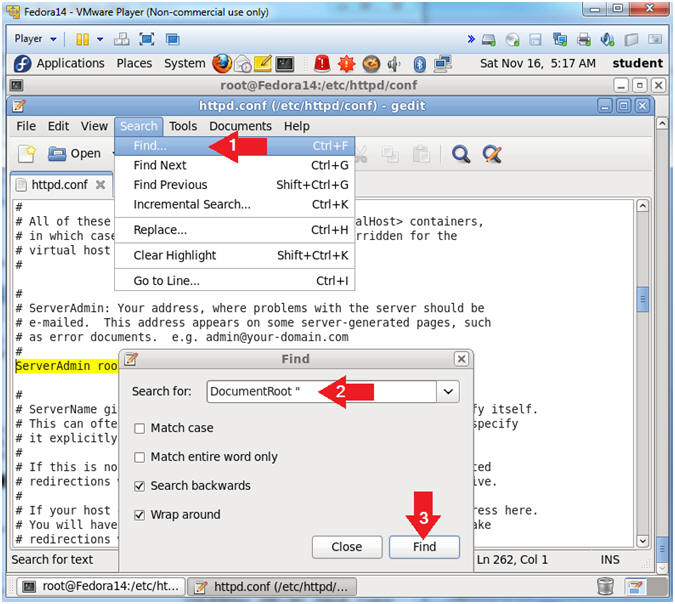The width and height of the screenshot is (675, 604).
Task: Open dropdown arrow next to pause button
Action: [100, 39]
